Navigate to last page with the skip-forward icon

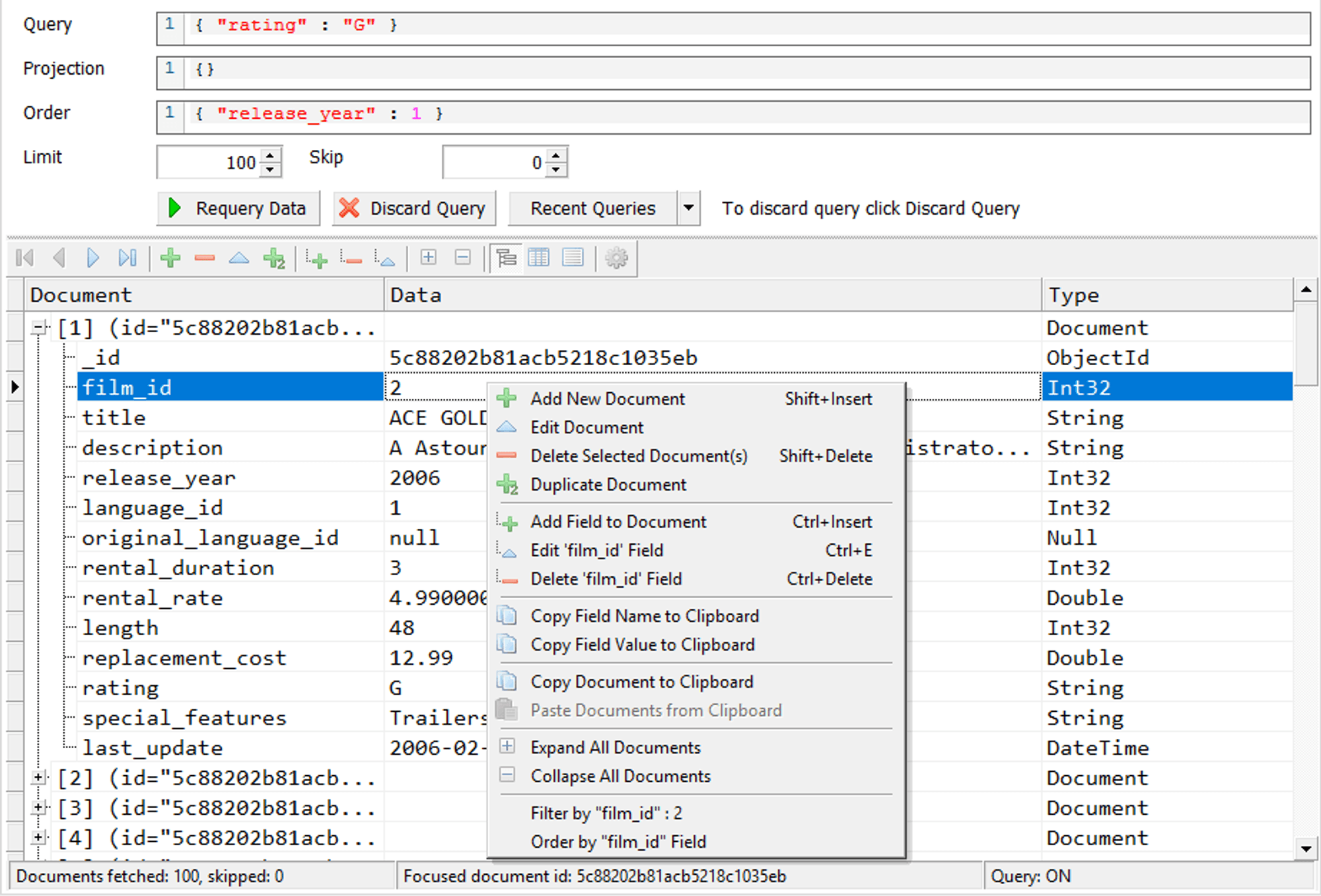click(127, 258)
